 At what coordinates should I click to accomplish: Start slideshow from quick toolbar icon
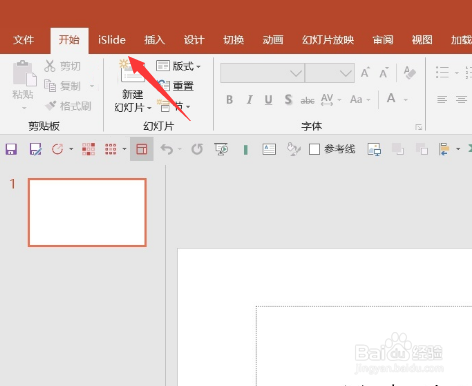(221, 149)
